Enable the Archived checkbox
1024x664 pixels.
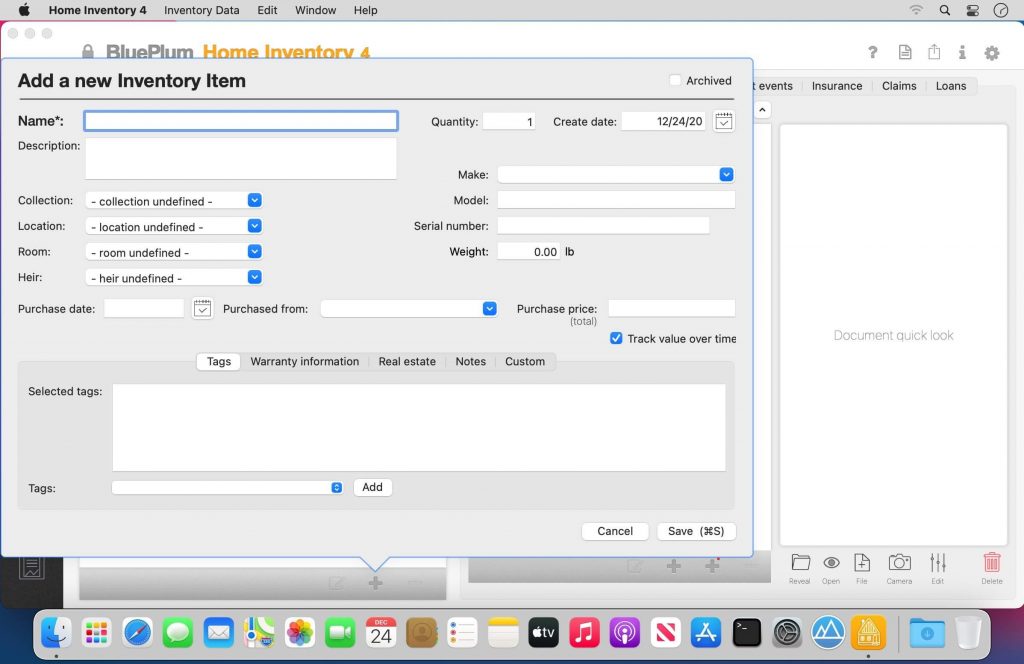675,81
